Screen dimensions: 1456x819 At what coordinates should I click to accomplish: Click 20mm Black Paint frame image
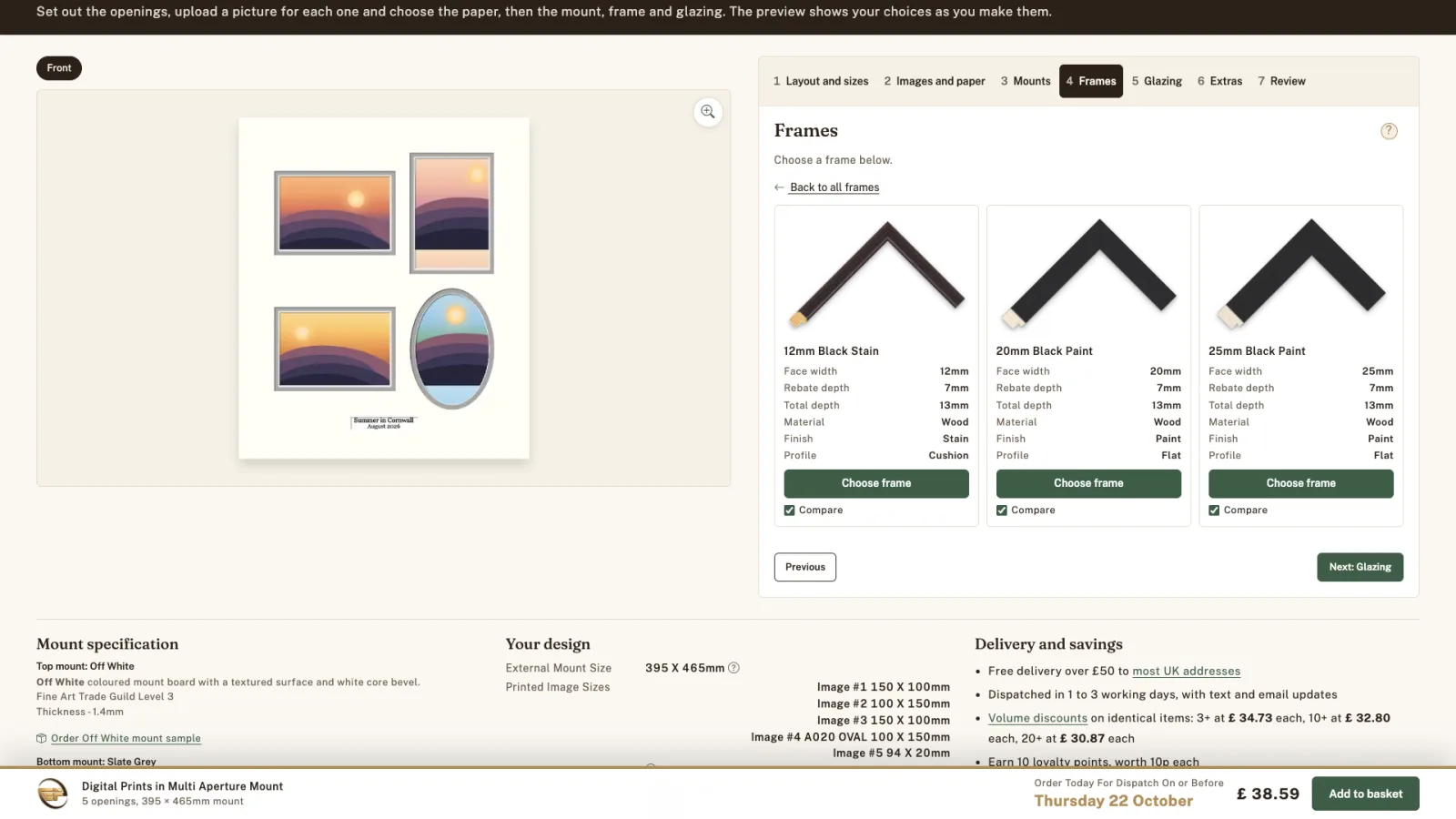tap(1088, 274)
